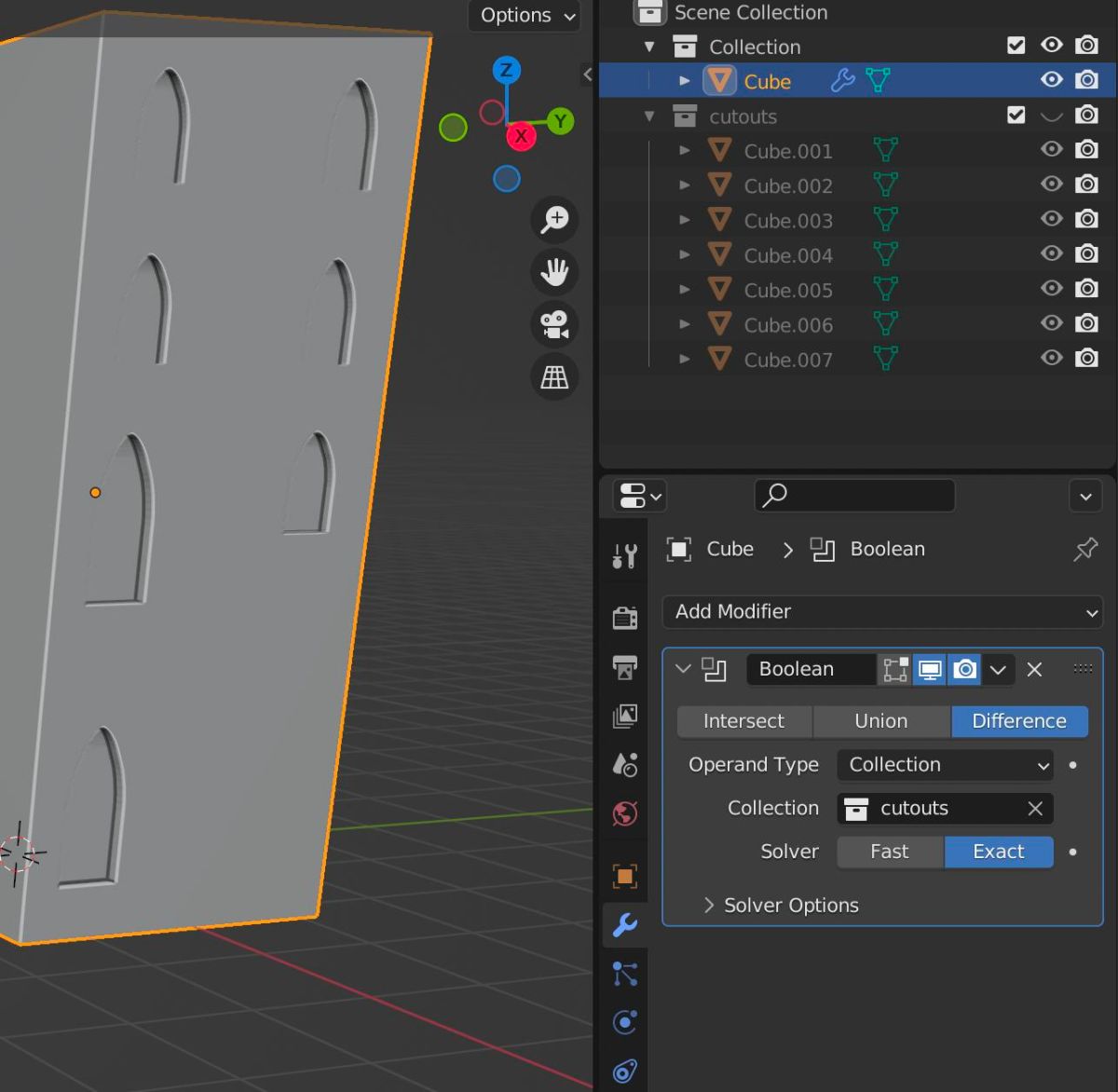Open the Operand Type dropdown
1118x1092 pixels.
click(945, 765)
